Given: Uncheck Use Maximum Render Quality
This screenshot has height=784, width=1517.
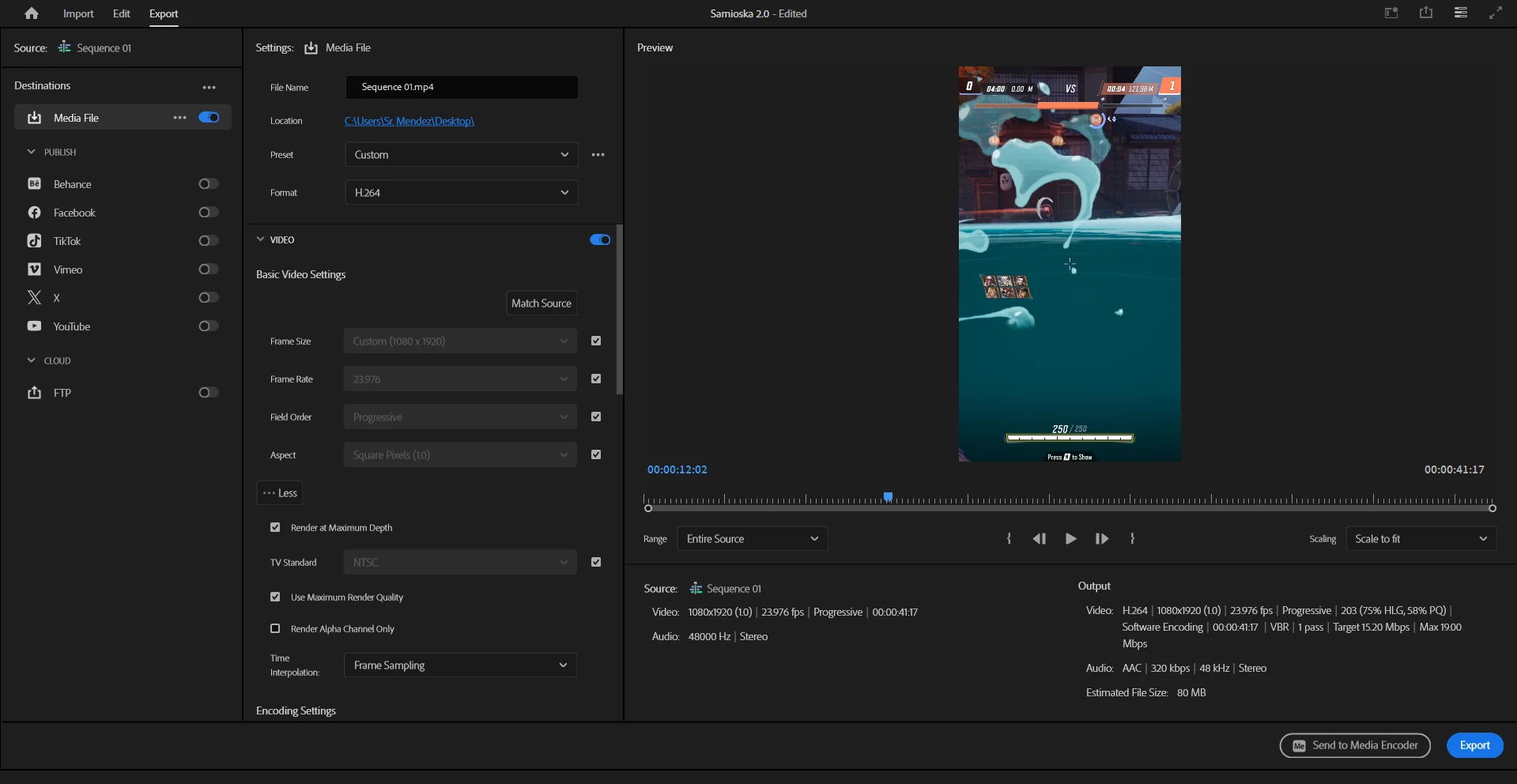Looking at the screenshot, I should 275,597.
